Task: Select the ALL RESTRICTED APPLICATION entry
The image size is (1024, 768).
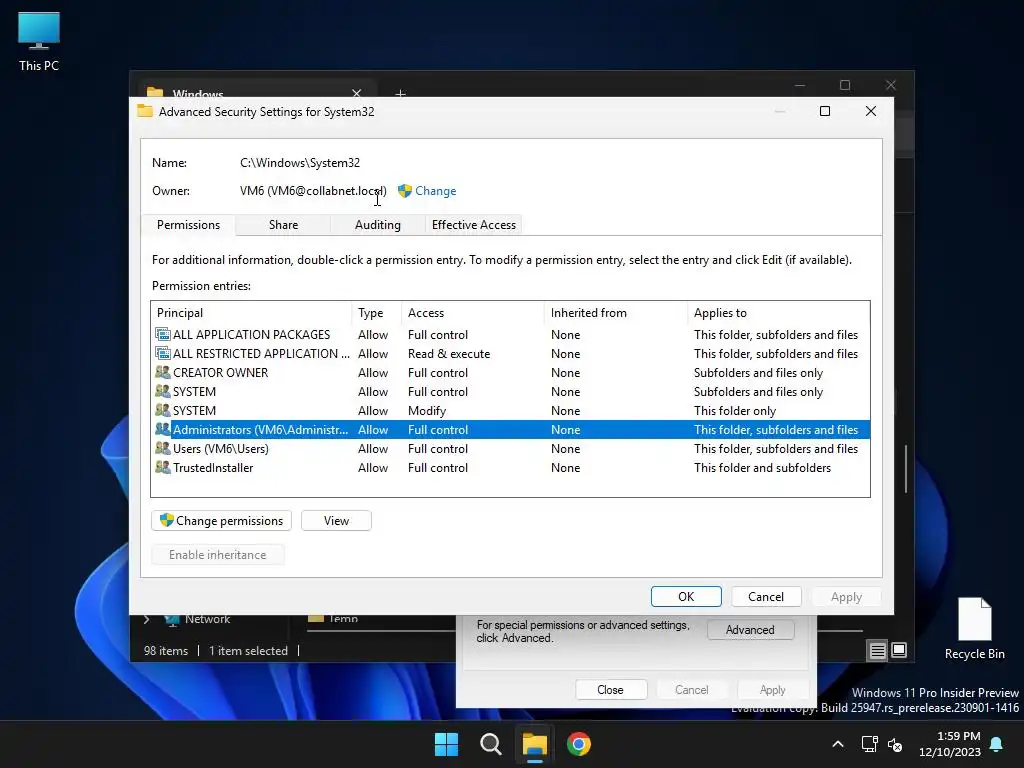Action: click(511, 353)
